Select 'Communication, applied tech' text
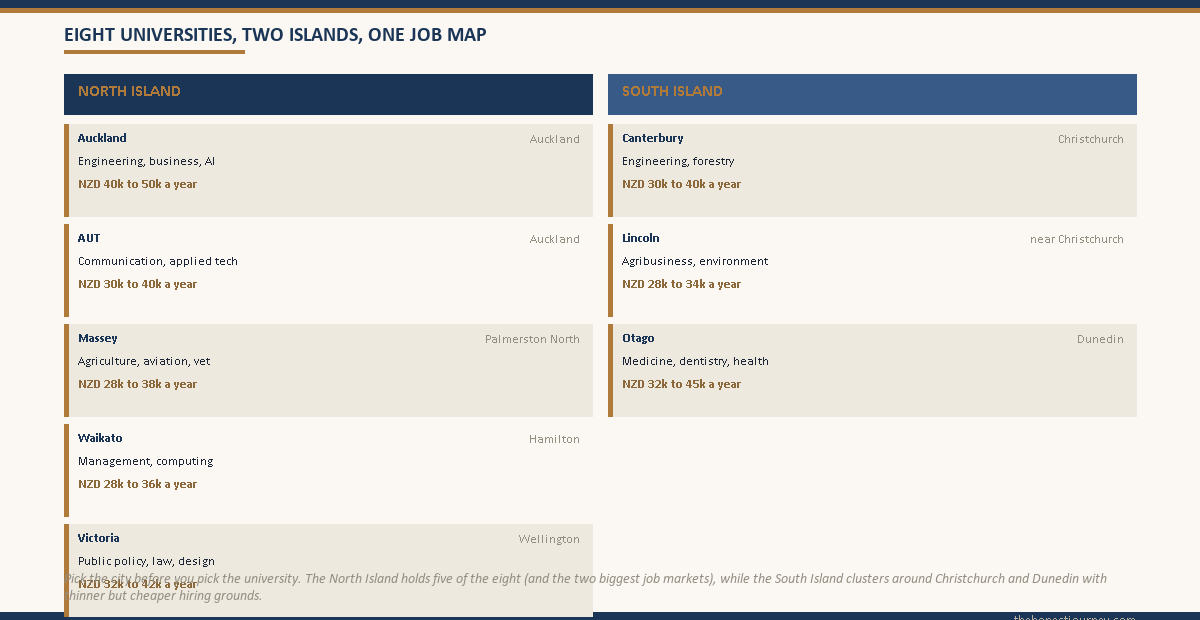The width and height of the screenshot is (1200, 620). coord(158,261)
